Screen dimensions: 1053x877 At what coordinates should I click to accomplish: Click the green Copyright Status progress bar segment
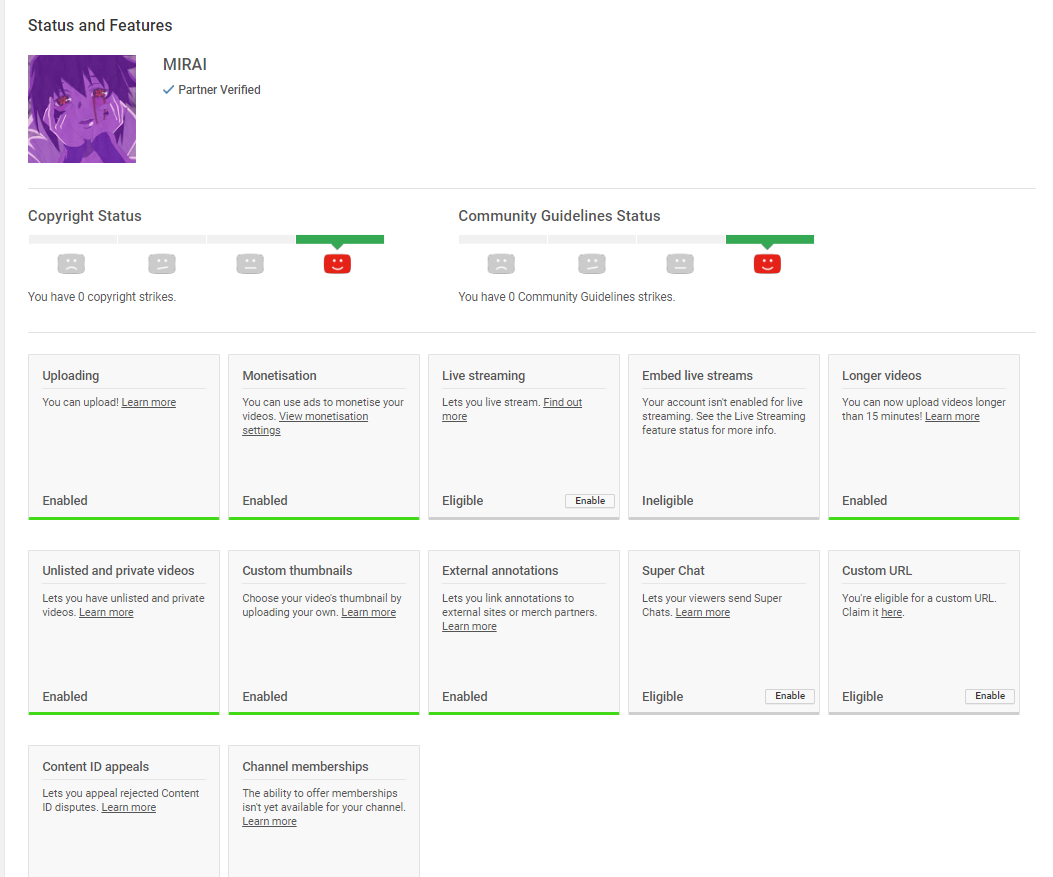point(340,239)
